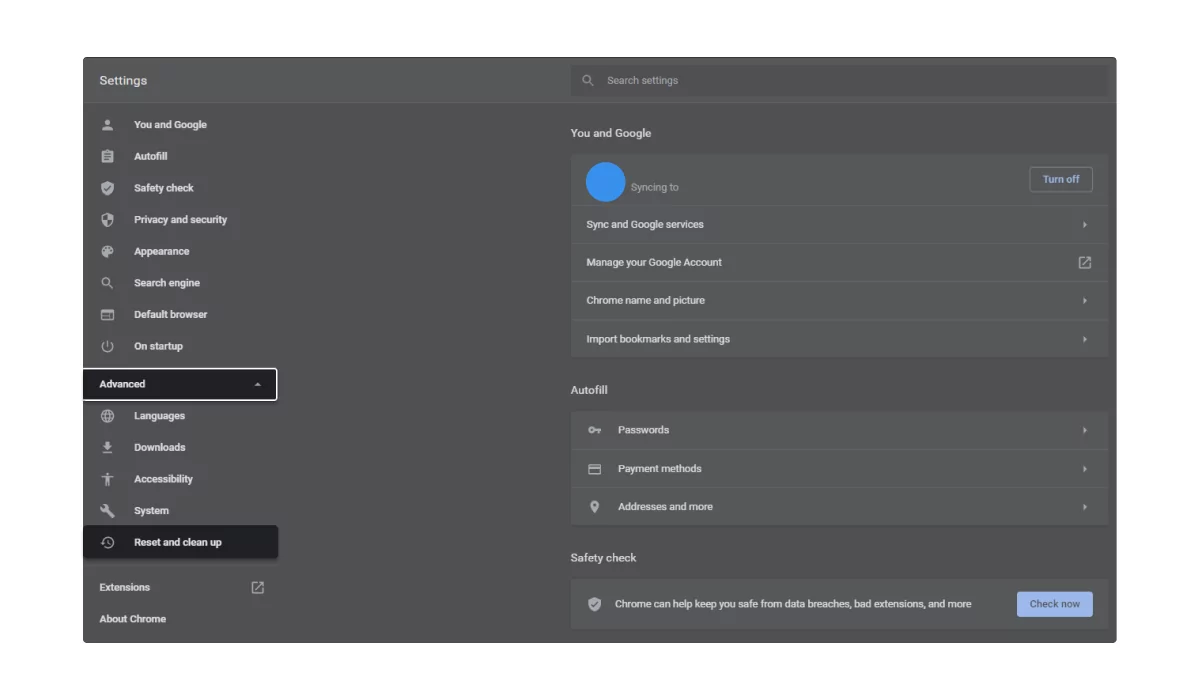
Task: Click the download arrow icon beside Downloads
Action: coord(107,448)
